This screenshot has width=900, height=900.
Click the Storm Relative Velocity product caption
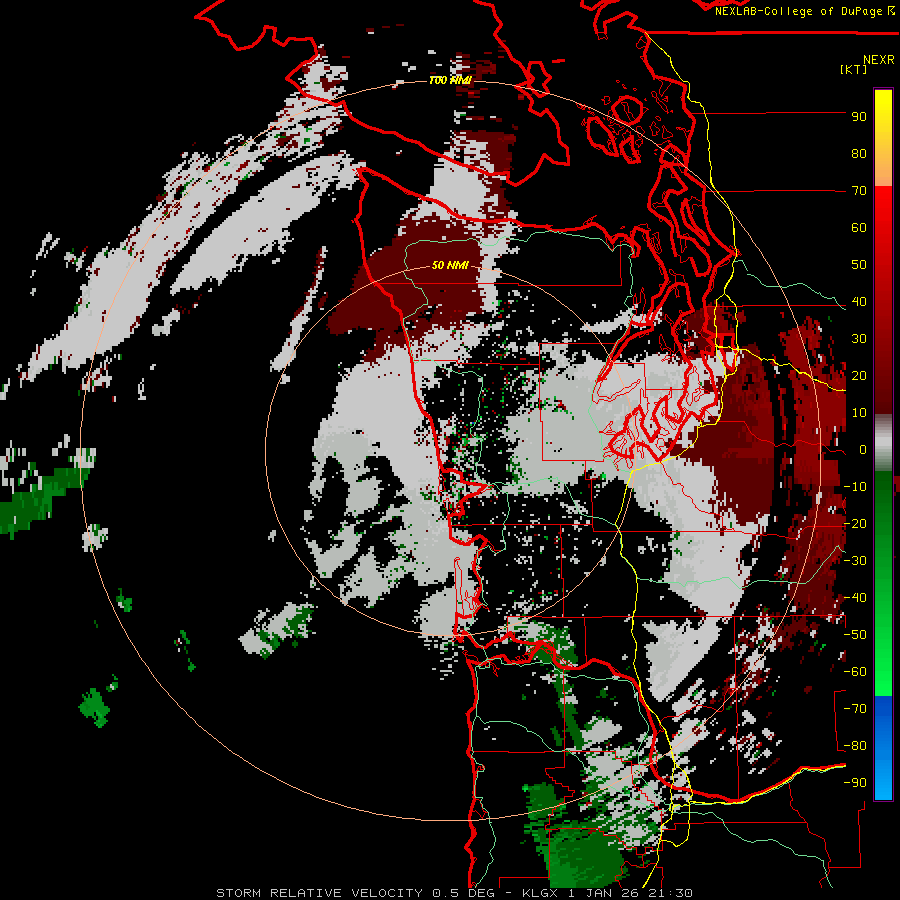click(x=454, y=893)
